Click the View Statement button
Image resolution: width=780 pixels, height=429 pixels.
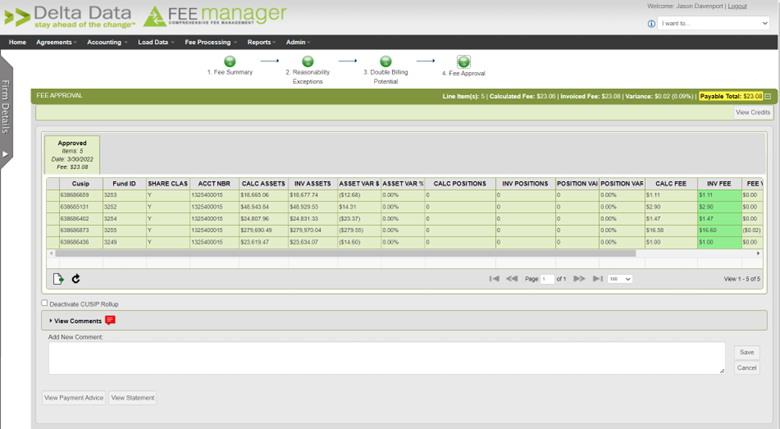(x=133, y=398)
